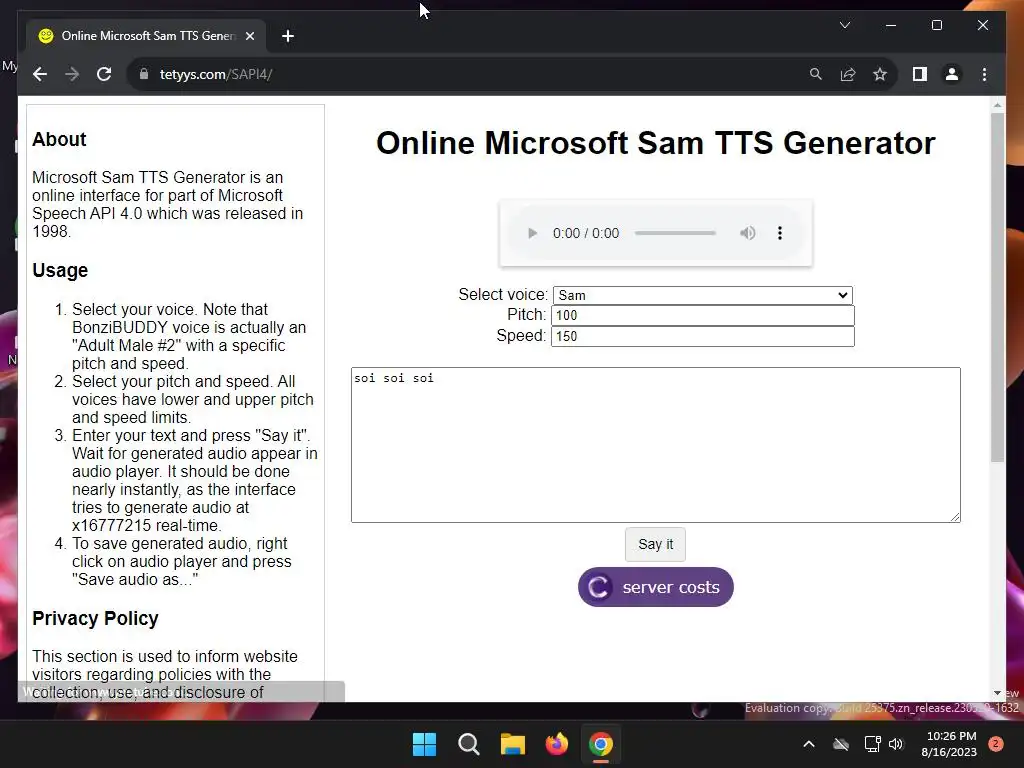Screen dimensions: 1024x768
Task: Click the Usage heading
Action: coord(60,270)
